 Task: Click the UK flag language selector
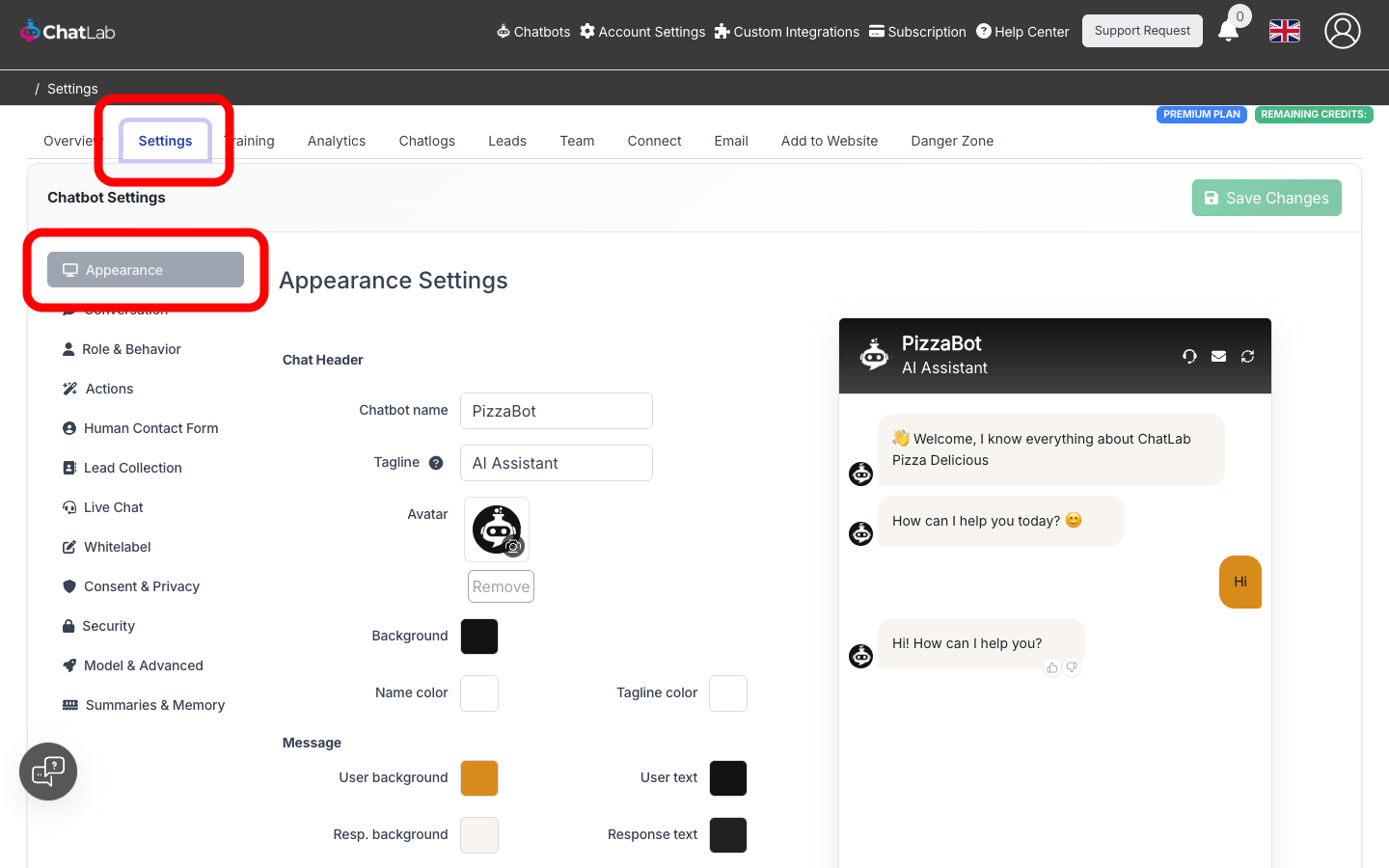point(1284,31)
